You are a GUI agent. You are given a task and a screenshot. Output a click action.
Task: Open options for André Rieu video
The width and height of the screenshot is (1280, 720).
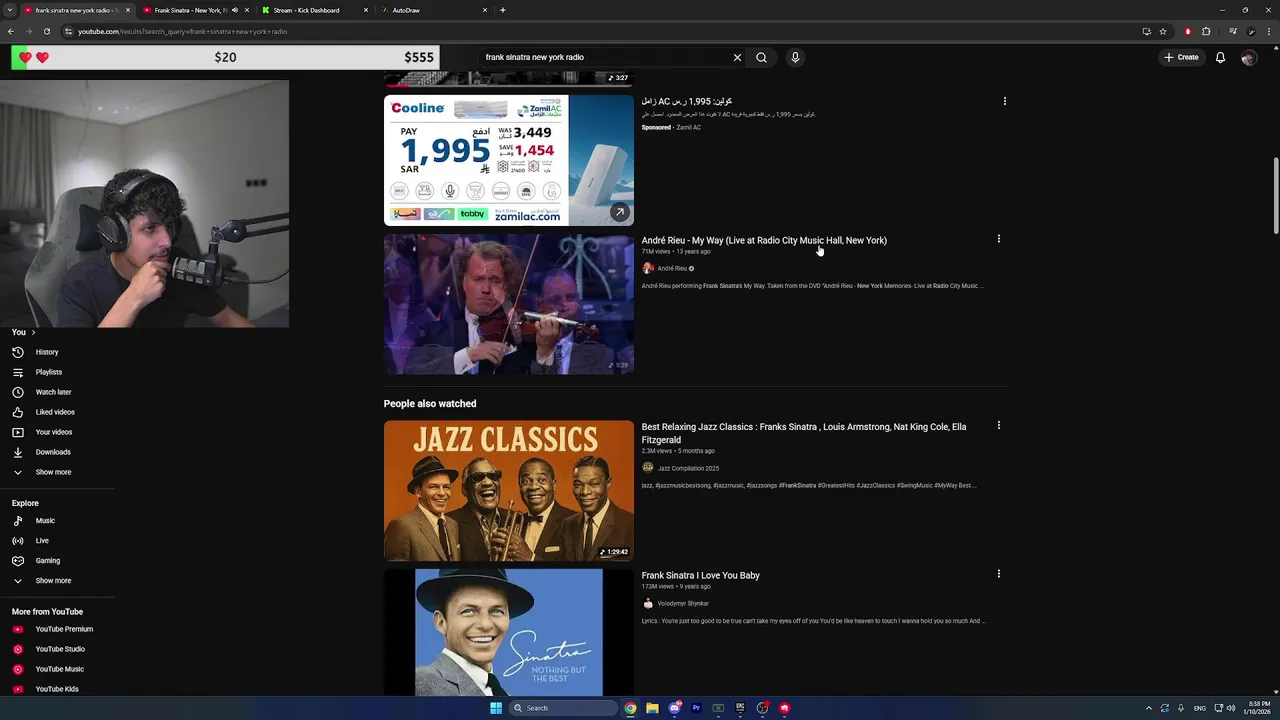[x=998, y=239]
